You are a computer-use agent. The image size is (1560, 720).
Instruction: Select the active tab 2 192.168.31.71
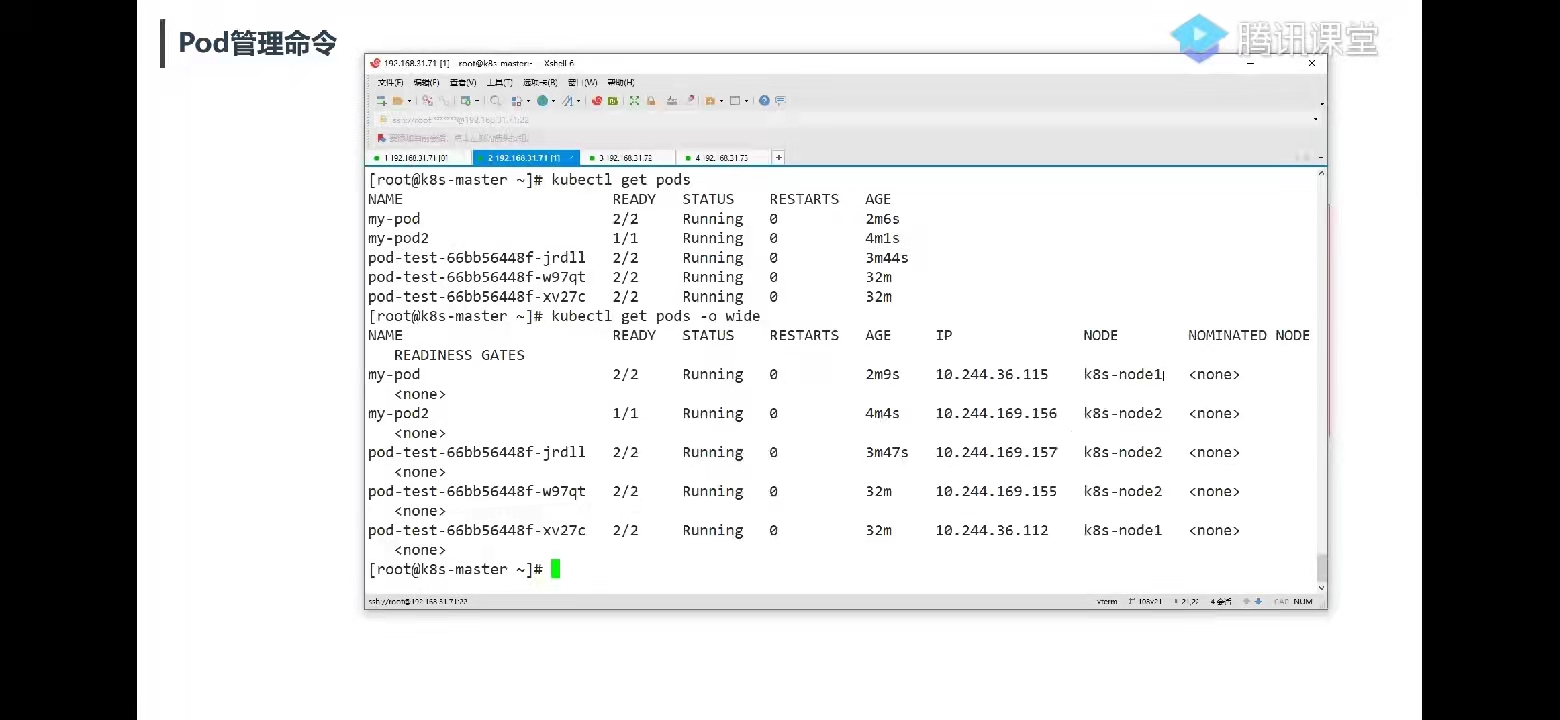(526, 158)
